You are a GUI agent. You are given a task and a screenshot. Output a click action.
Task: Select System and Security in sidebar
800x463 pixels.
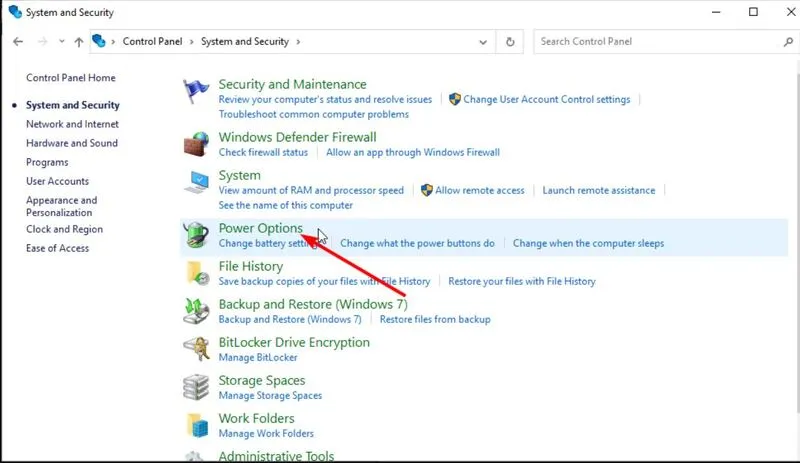tap(73, 105)
